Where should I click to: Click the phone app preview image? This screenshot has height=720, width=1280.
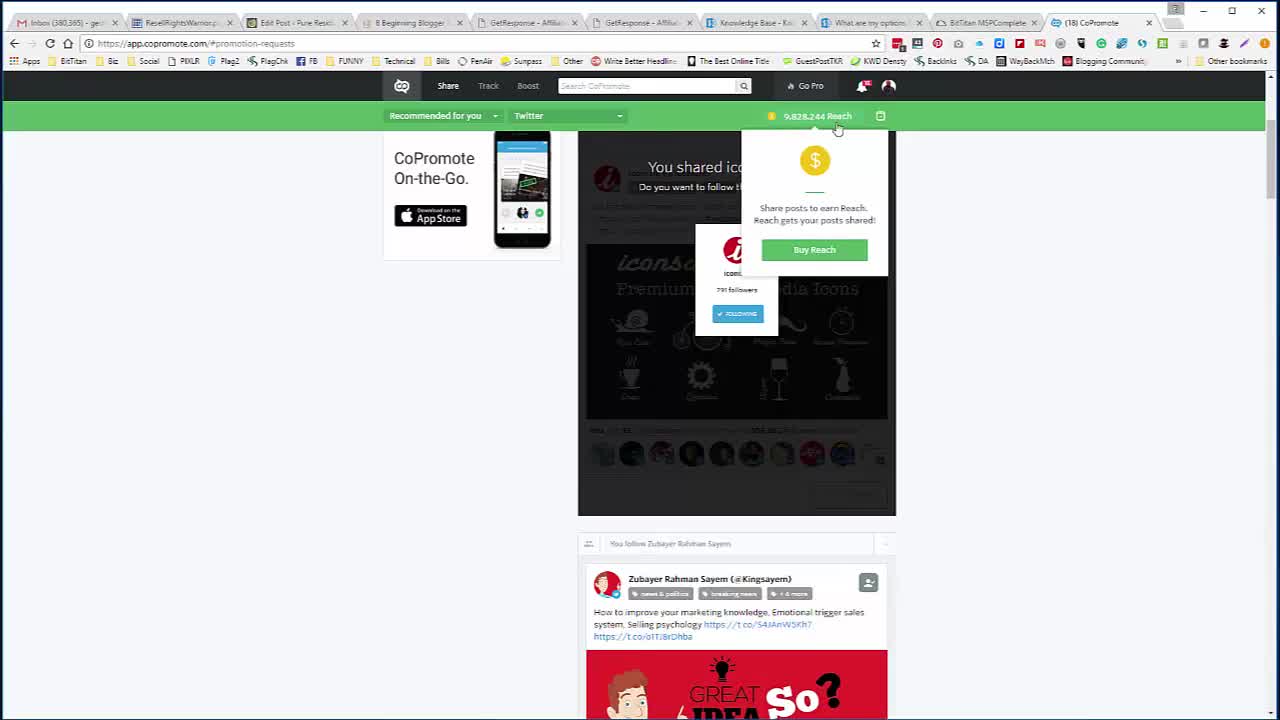click(x=522, y=190)
